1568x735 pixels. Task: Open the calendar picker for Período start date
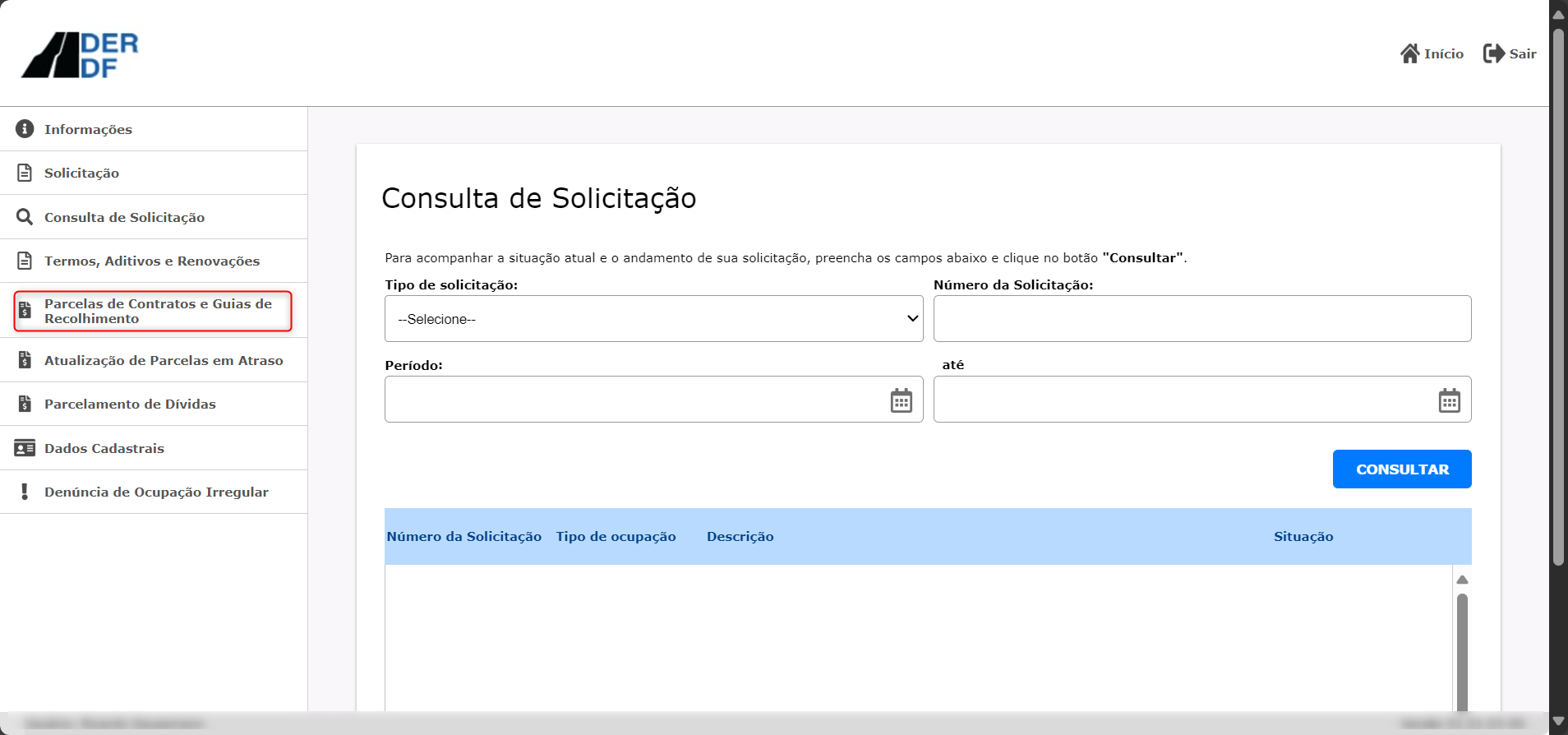tap(902, 400)
